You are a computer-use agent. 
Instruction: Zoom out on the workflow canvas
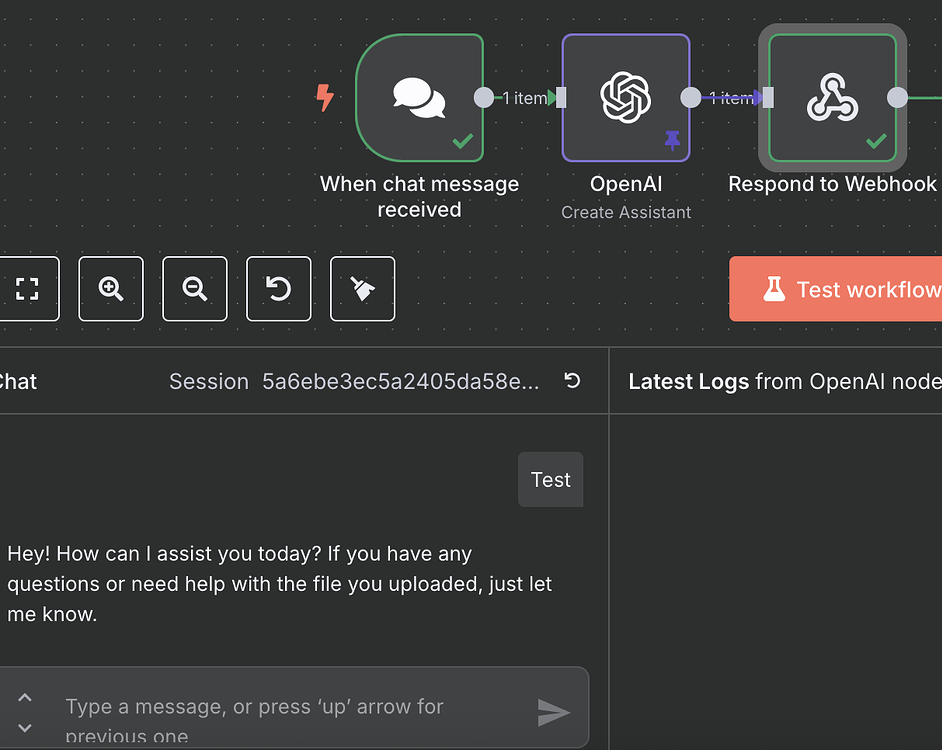(x=194, y=289)
